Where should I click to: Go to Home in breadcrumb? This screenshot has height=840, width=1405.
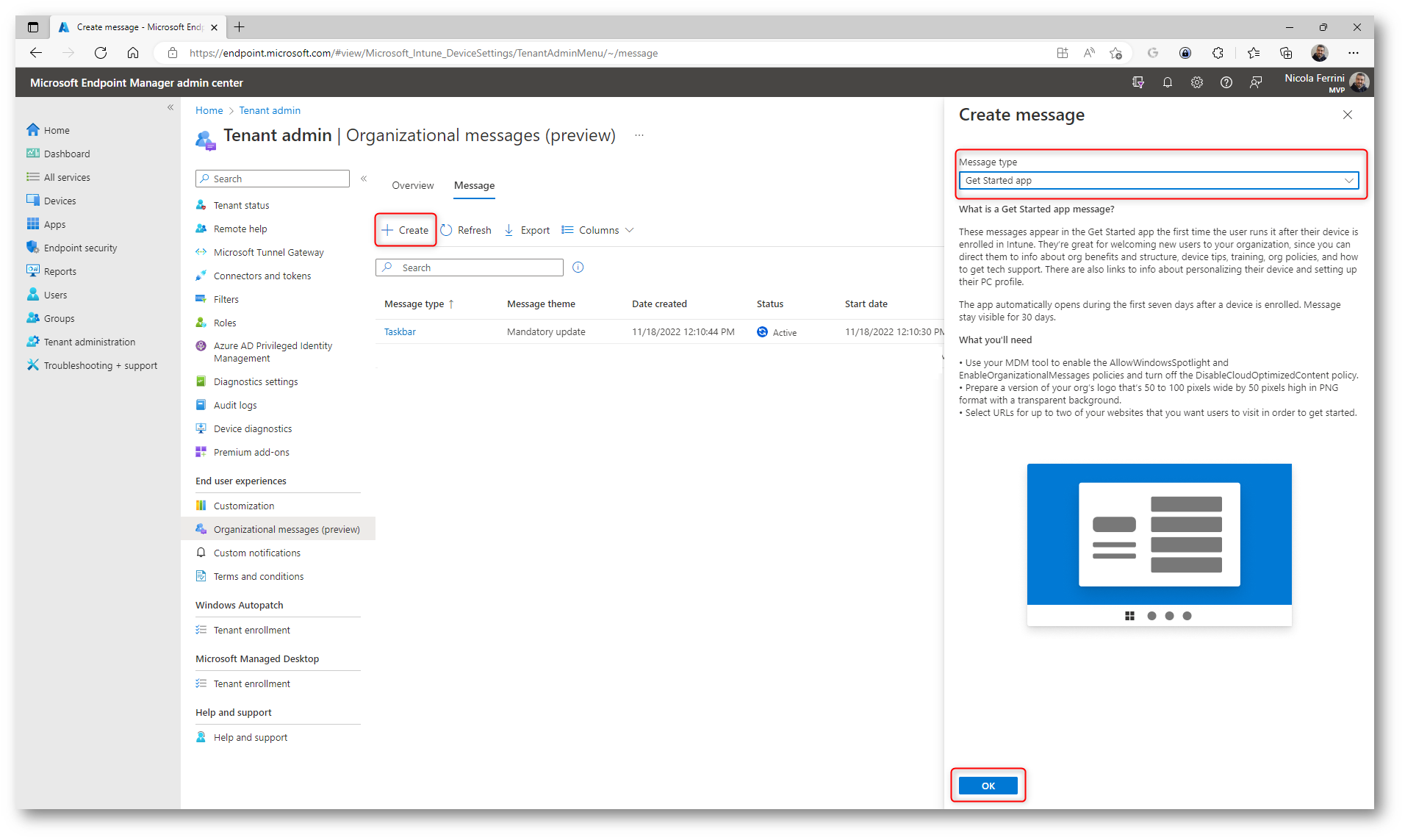pyautogui.click(x=209, y=110)
